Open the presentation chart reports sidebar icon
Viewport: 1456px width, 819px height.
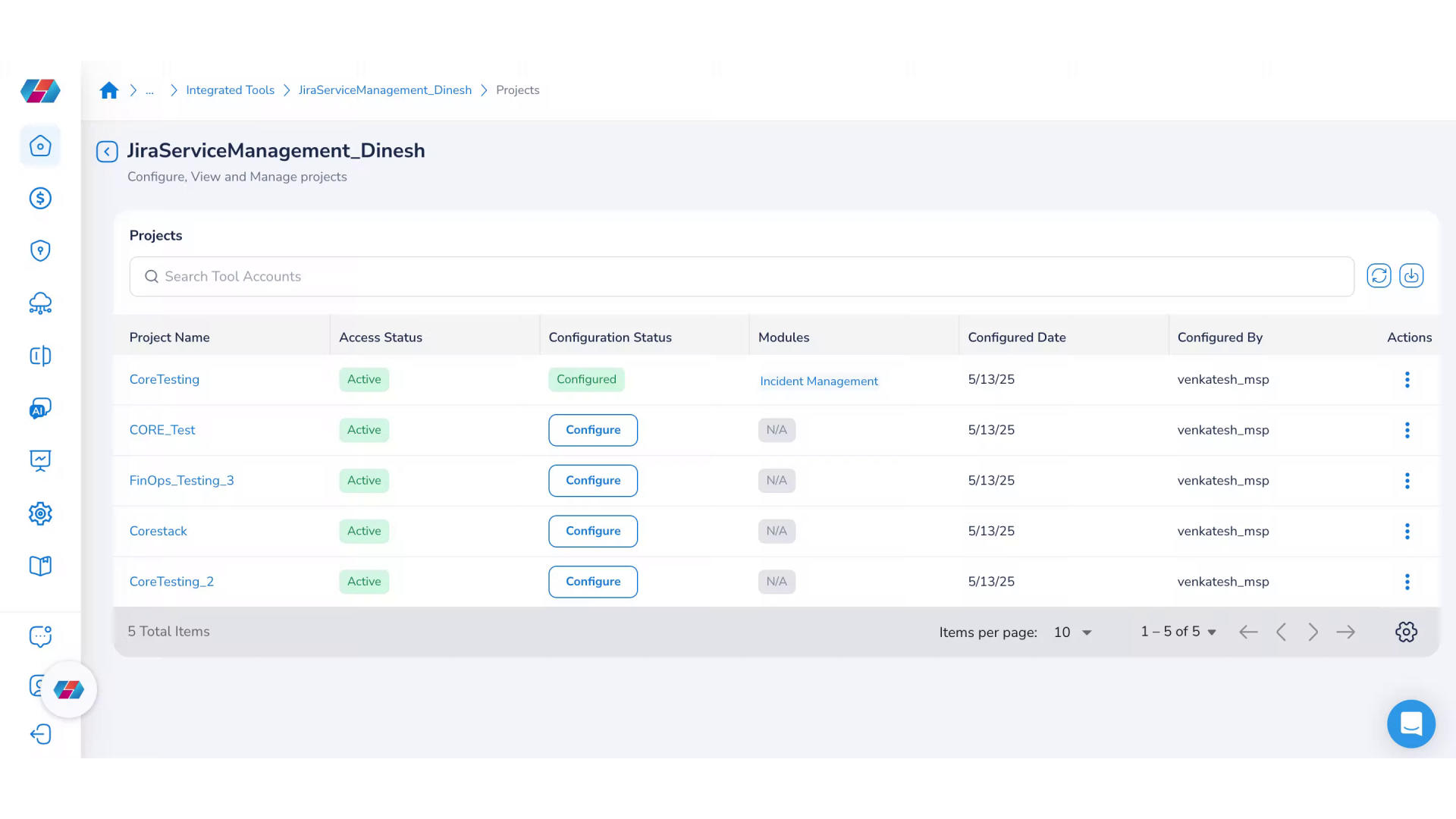pos(40,460)
